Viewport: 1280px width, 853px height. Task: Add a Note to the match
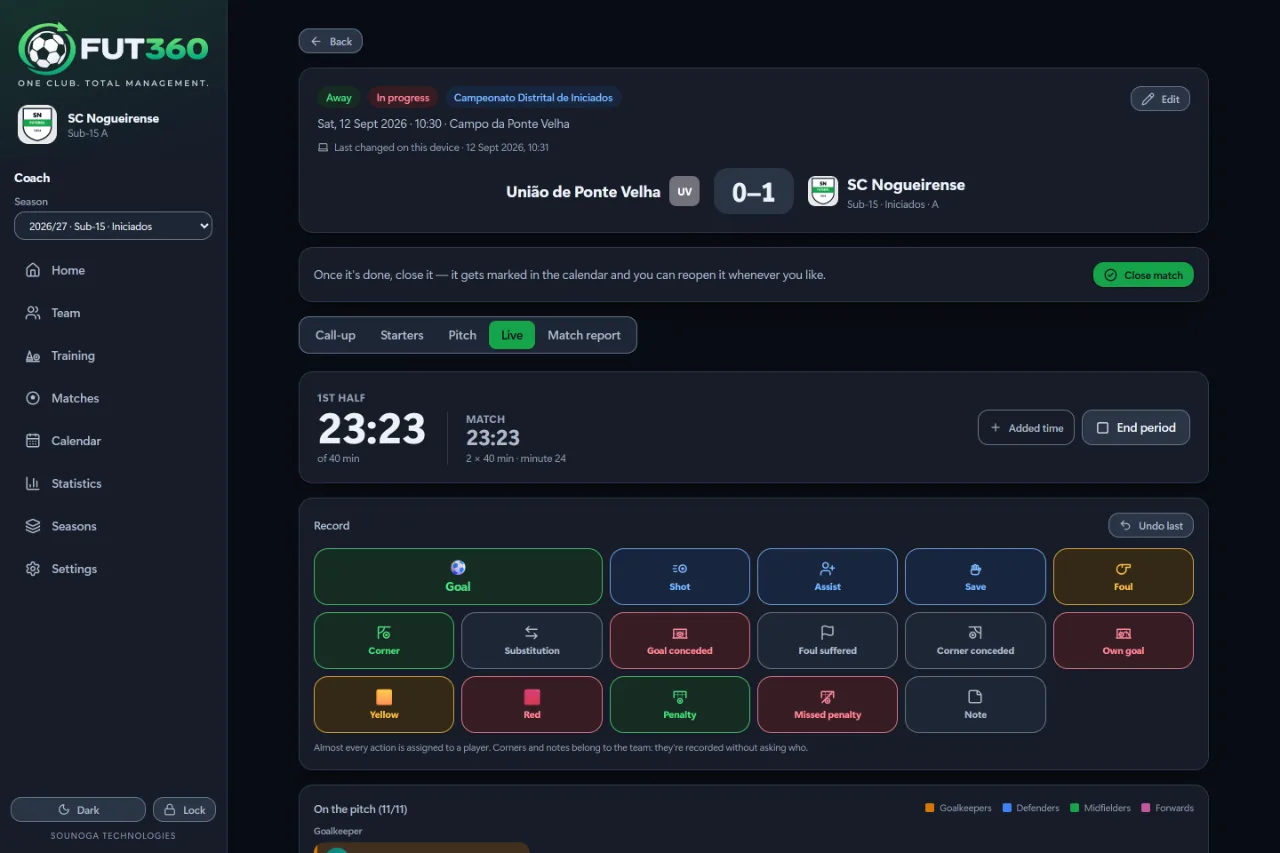pyautogui.click(x=975, y=704)
